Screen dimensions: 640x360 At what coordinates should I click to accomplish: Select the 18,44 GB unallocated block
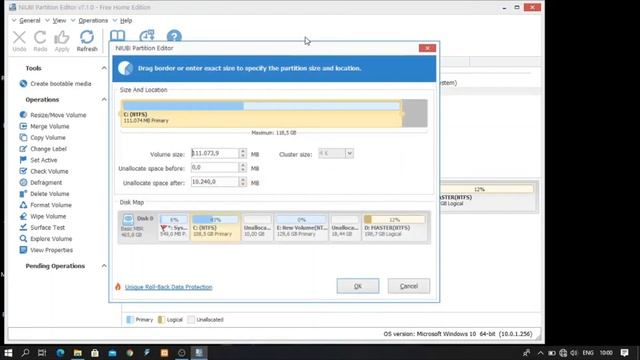click(x=345, y=227)
